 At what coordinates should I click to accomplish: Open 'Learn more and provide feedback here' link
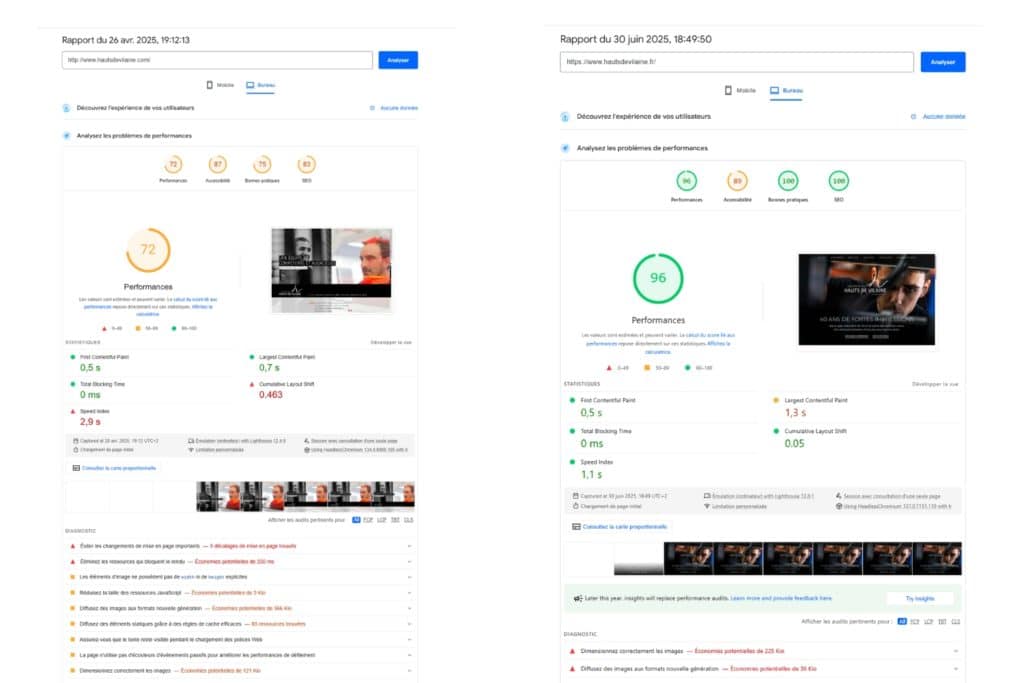781,598
